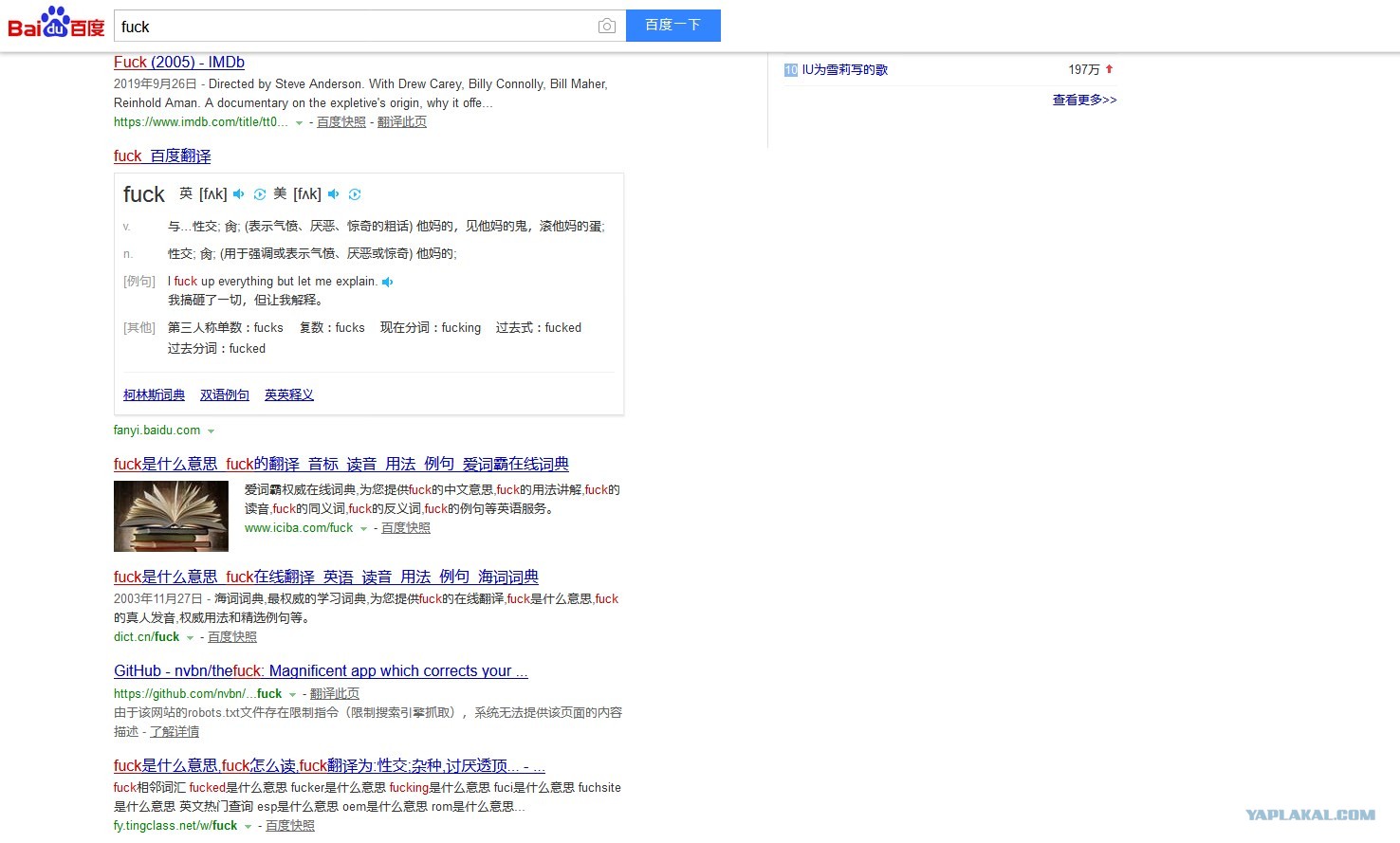Screen dimensions: 1400x843
Task: Expand the arrow beside fanyi.baidu.com
Action: [x=211, y=431]
